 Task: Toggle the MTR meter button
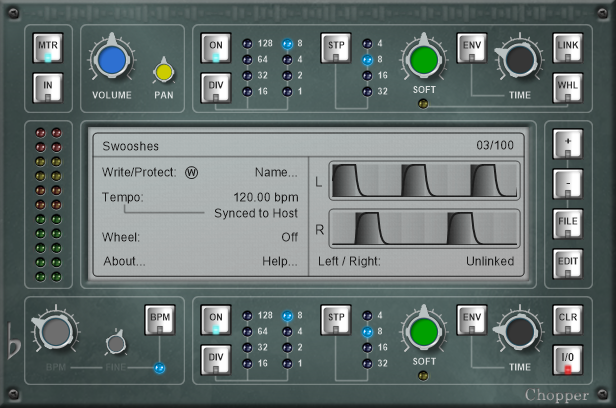[x=47, y=49]
